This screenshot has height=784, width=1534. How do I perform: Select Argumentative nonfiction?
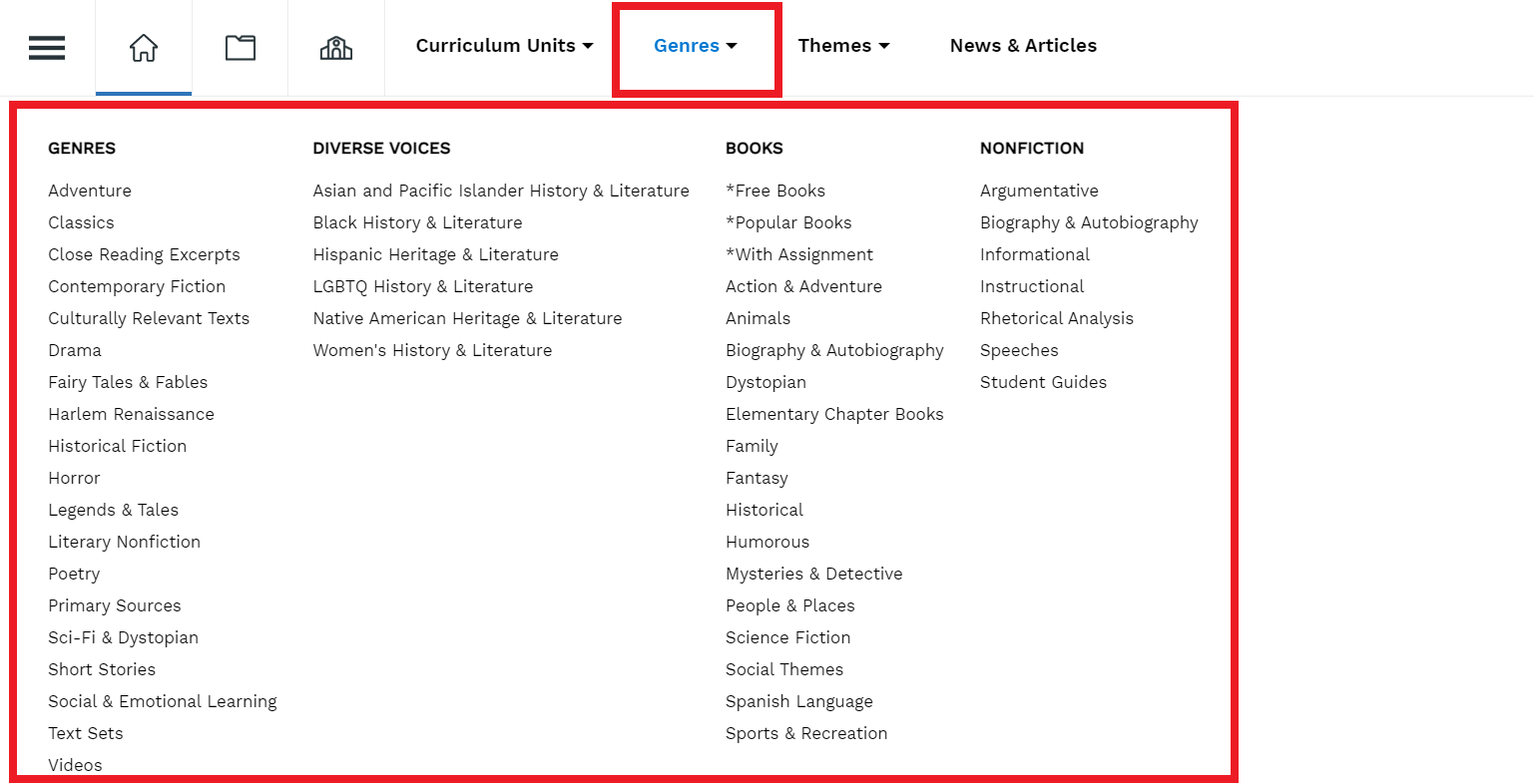pyautogui.click(x=1039, y=191)
